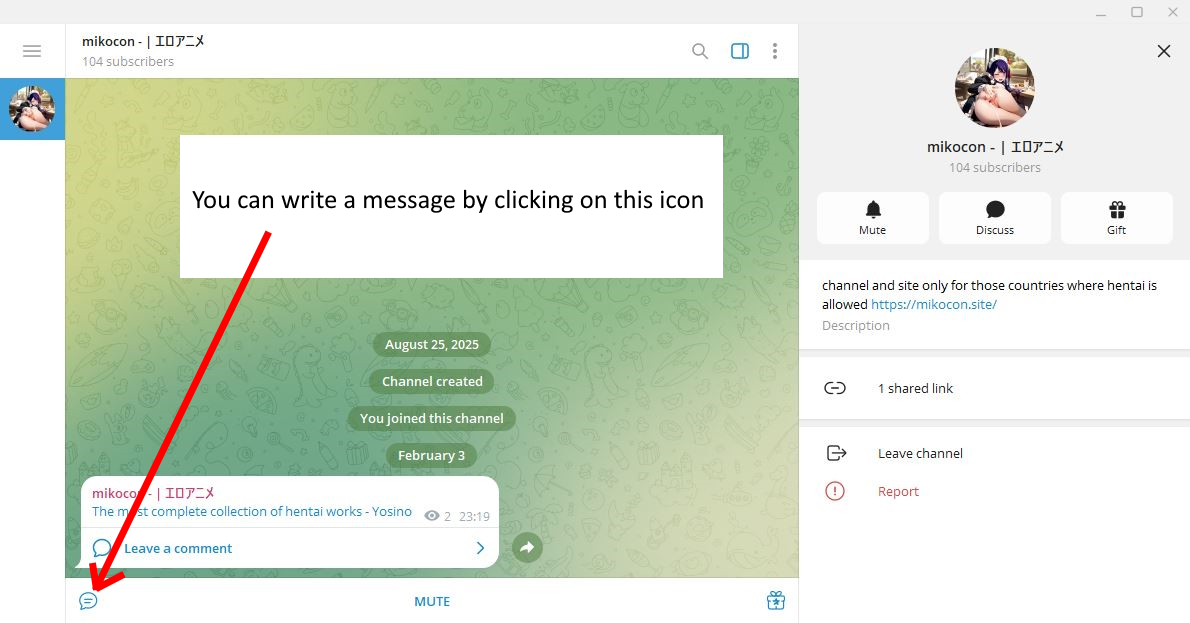Screen dimensions: 1190x623
Task: Open the mikocon.site link in description
Action: (933, 304)
